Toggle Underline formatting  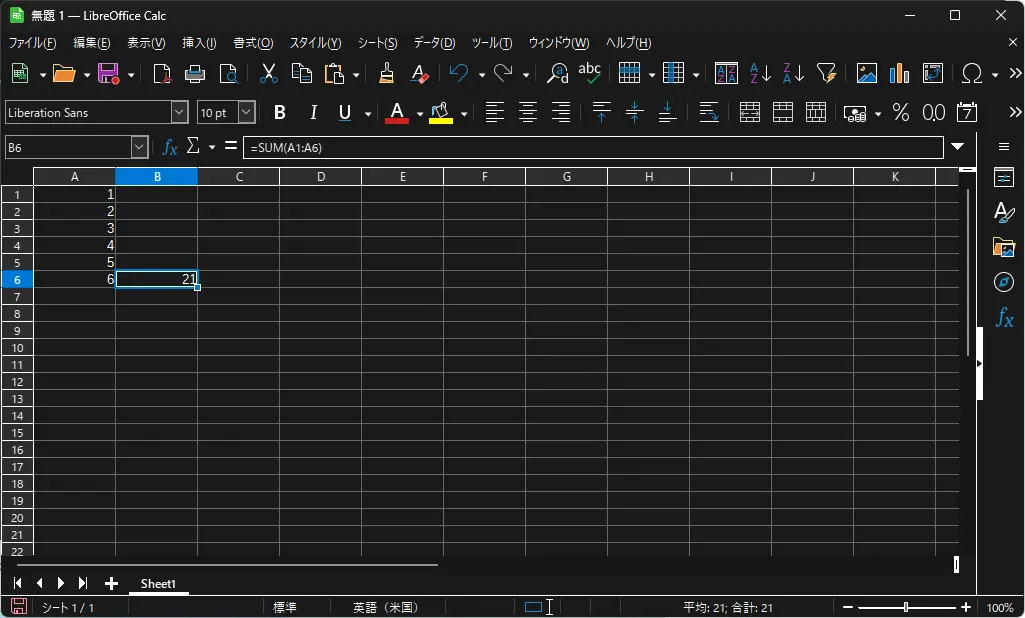(x=345, y=113)
